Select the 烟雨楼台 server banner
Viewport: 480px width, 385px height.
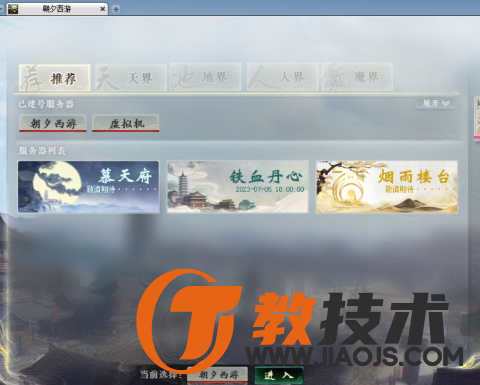pos(387,187)
